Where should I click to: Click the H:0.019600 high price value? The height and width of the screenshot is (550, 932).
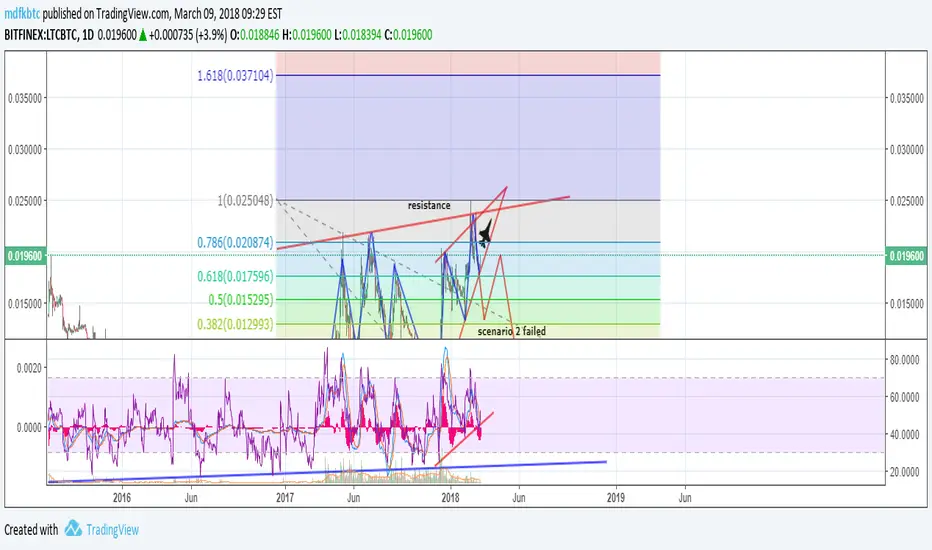click(x=307, y=35)
